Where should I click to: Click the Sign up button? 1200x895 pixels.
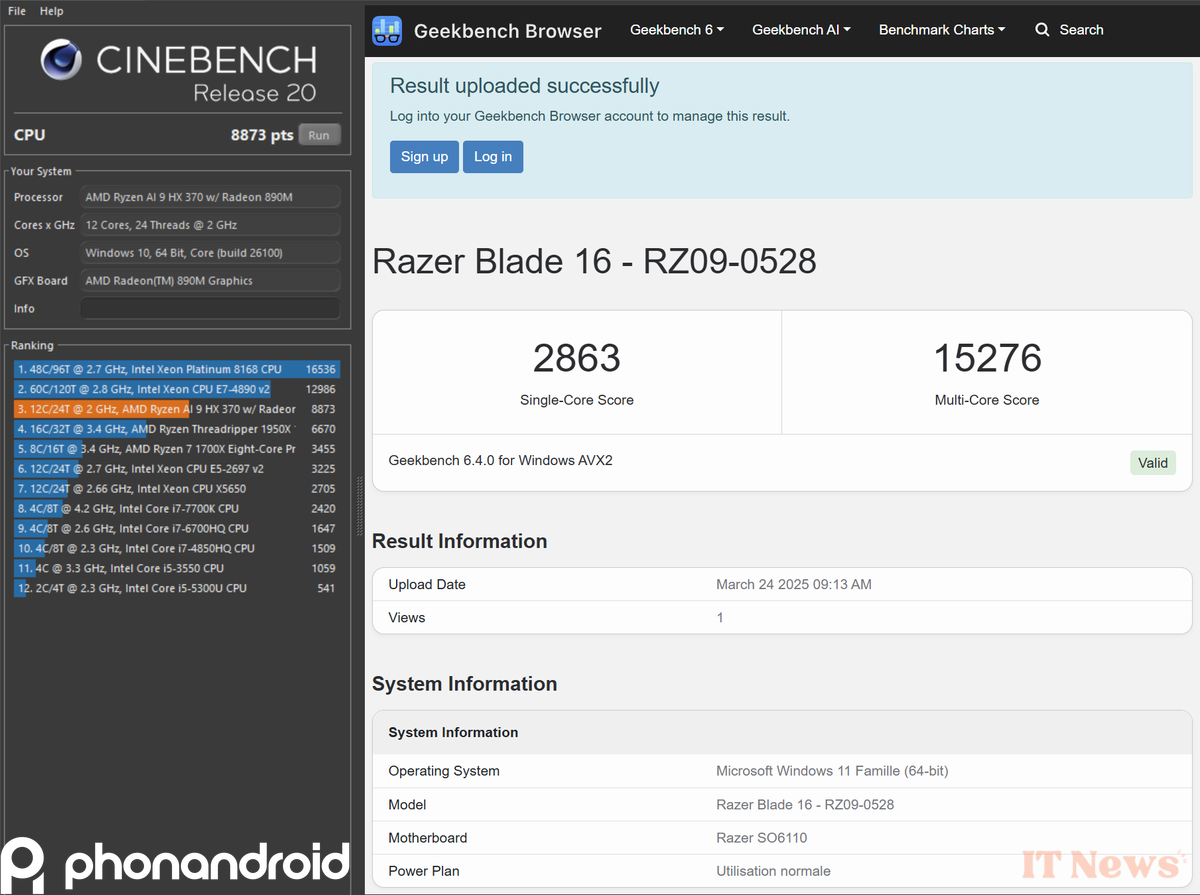[424, 156]
